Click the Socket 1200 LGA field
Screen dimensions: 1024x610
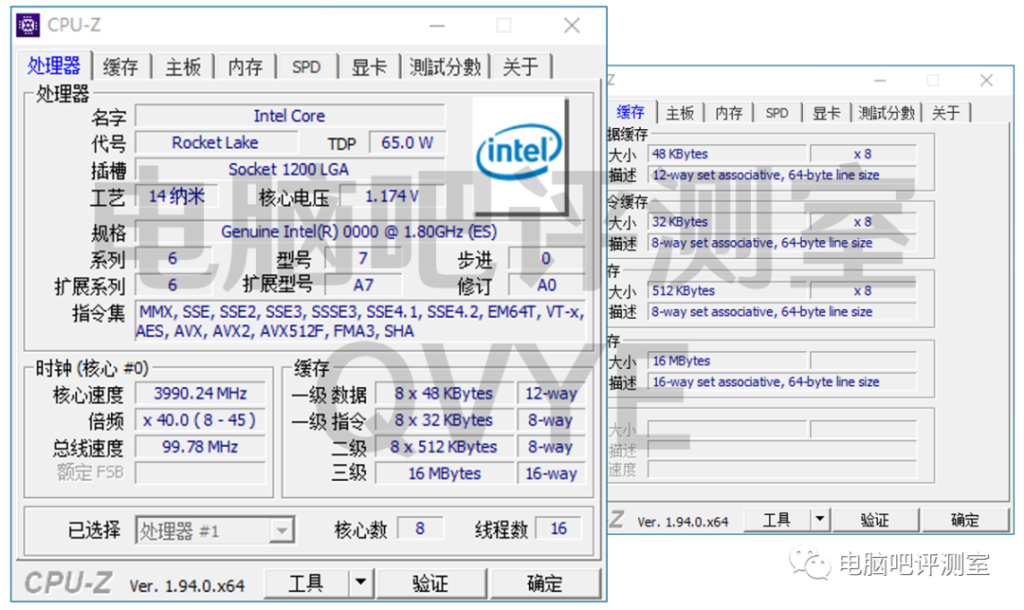pos(290,169)
